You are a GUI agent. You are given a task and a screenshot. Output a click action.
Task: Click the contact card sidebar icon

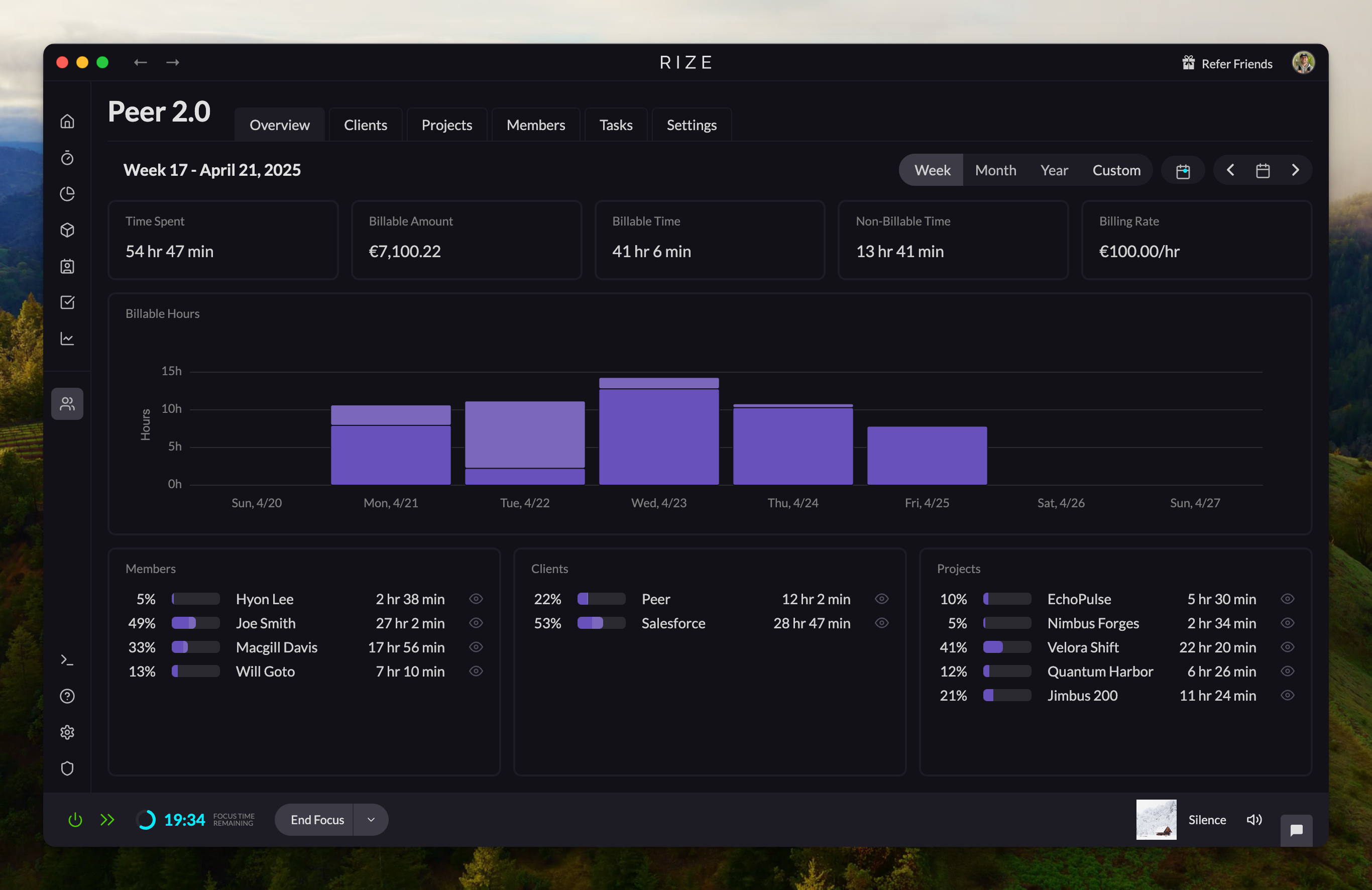tap(67, 266)
